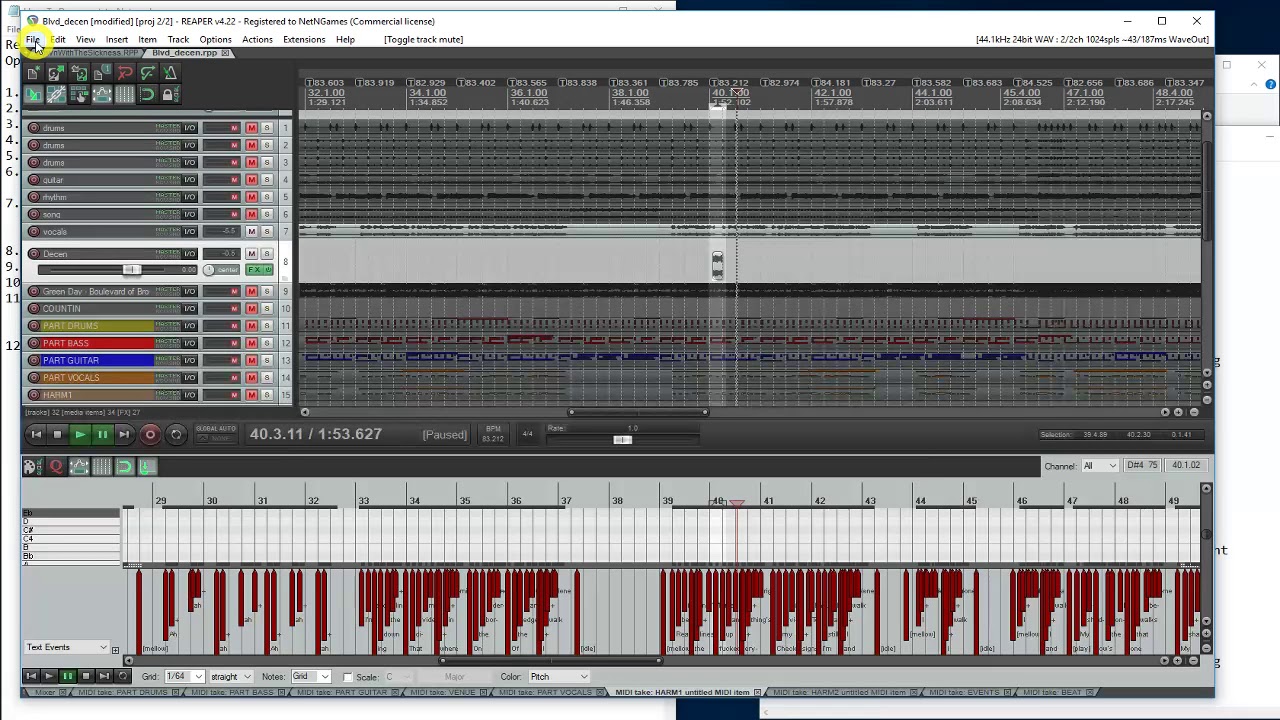Click the plus button beside Text Events
Screen dimensions: 1280x720
pyautogui.click(x=115, y=650)
